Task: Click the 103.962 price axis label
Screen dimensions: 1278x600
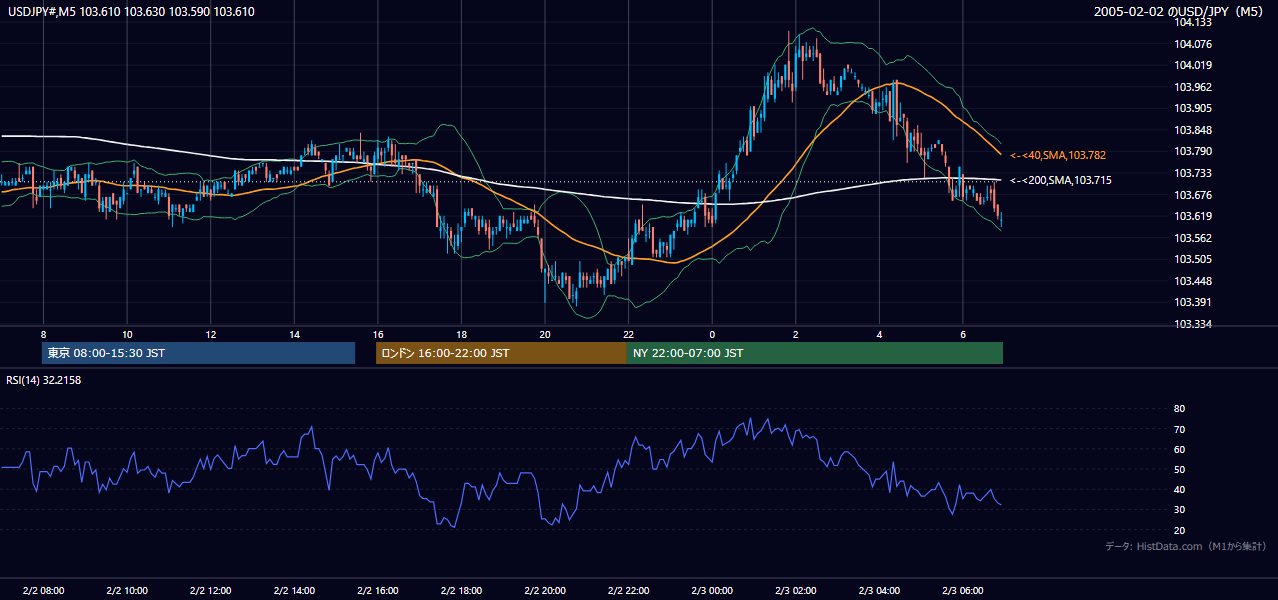Action: (x=1193, y=87)
